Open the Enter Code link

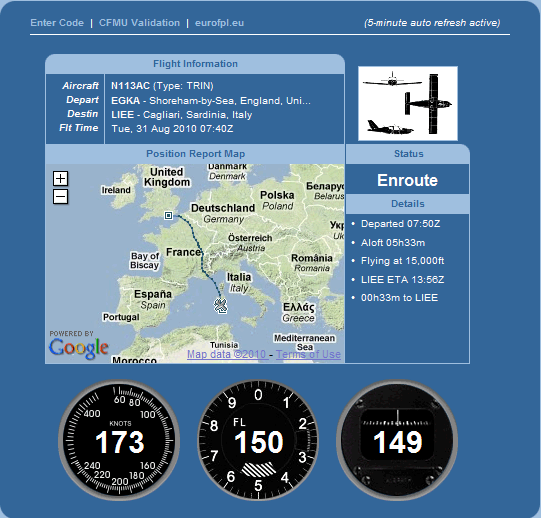point(57,23)
